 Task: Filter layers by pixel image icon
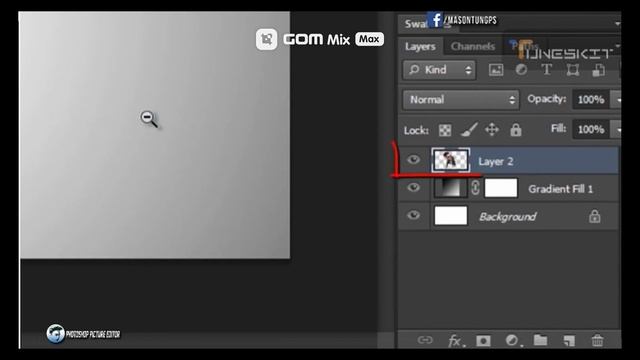[496, 70]
